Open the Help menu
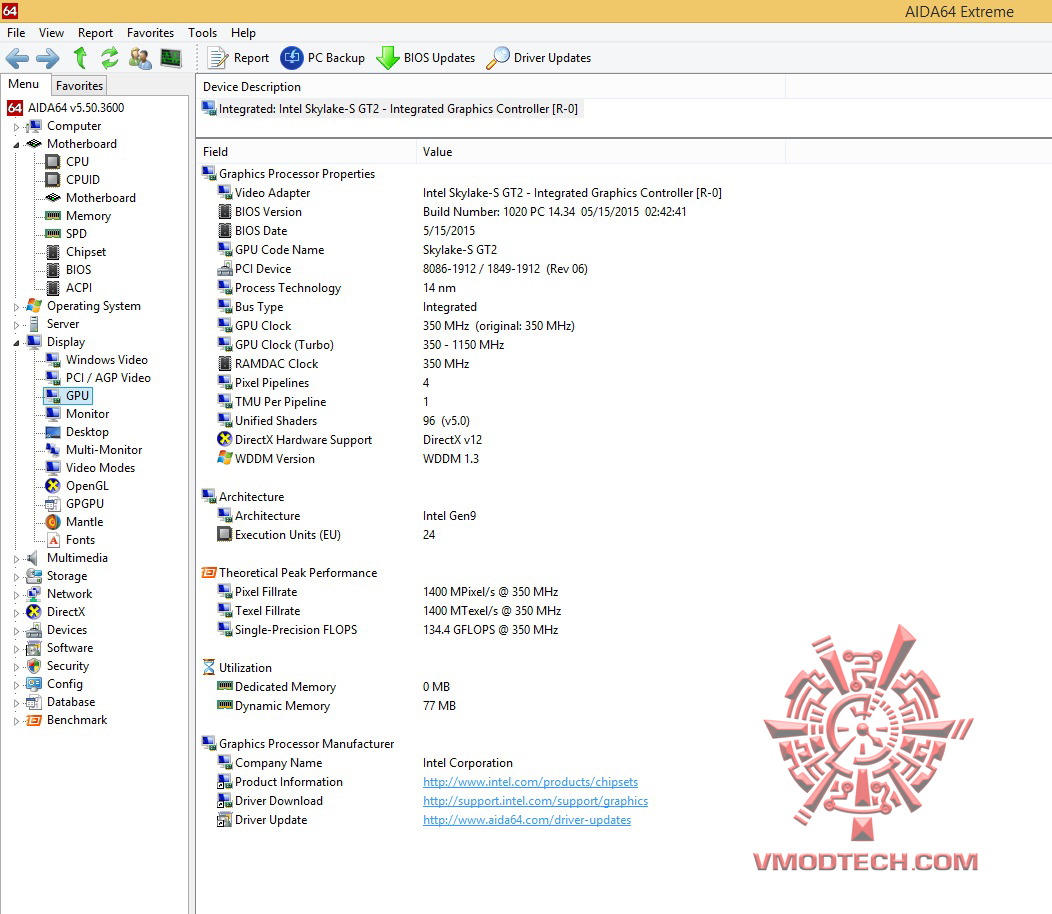Image resolution: width=1052 pixels, height=914 pixels. point(243,33)
